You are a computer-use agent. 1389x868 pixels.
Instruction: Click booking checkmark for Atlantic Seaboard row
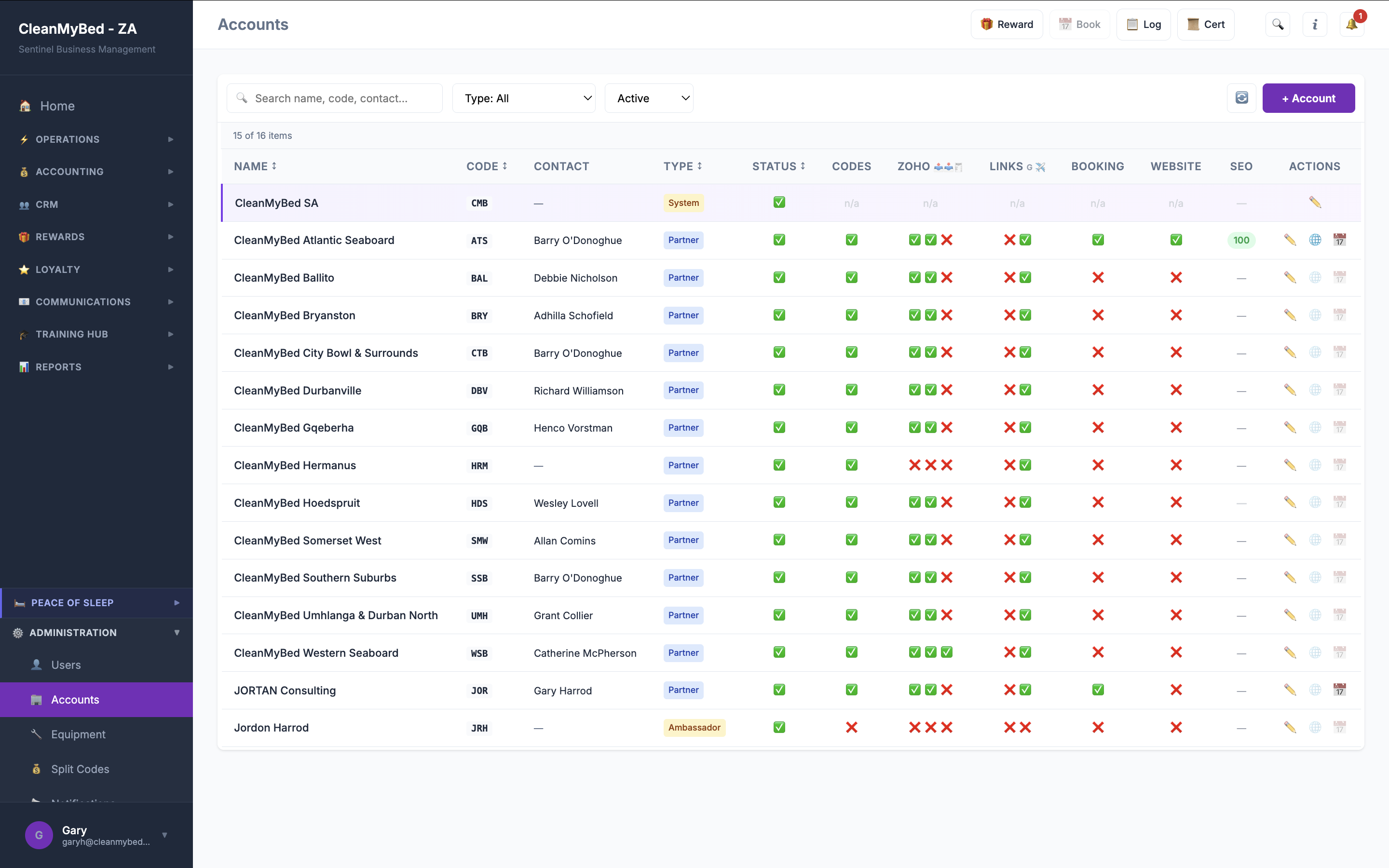[1097, 240]
